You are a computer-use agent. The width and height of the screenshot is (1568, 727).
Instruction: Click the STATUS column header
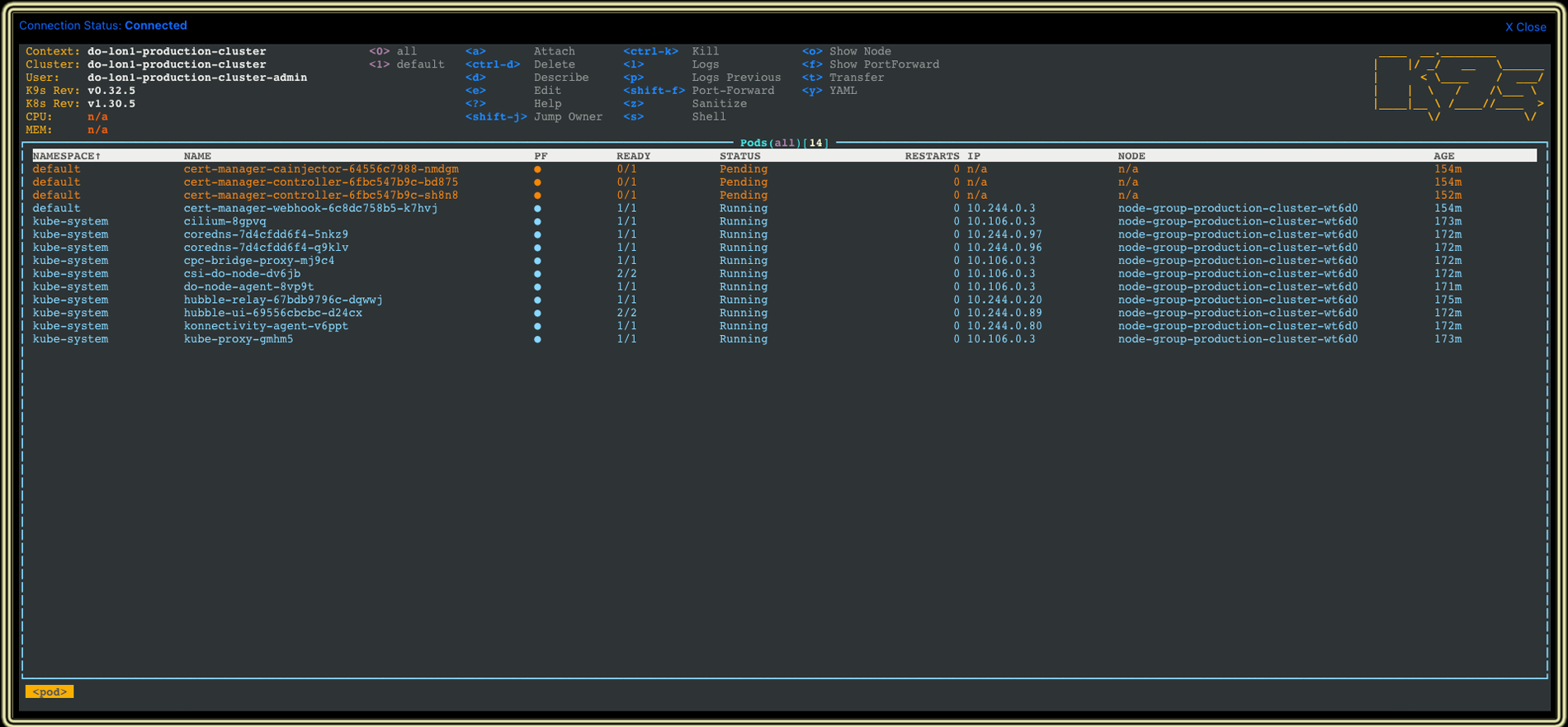pos(739,156)
